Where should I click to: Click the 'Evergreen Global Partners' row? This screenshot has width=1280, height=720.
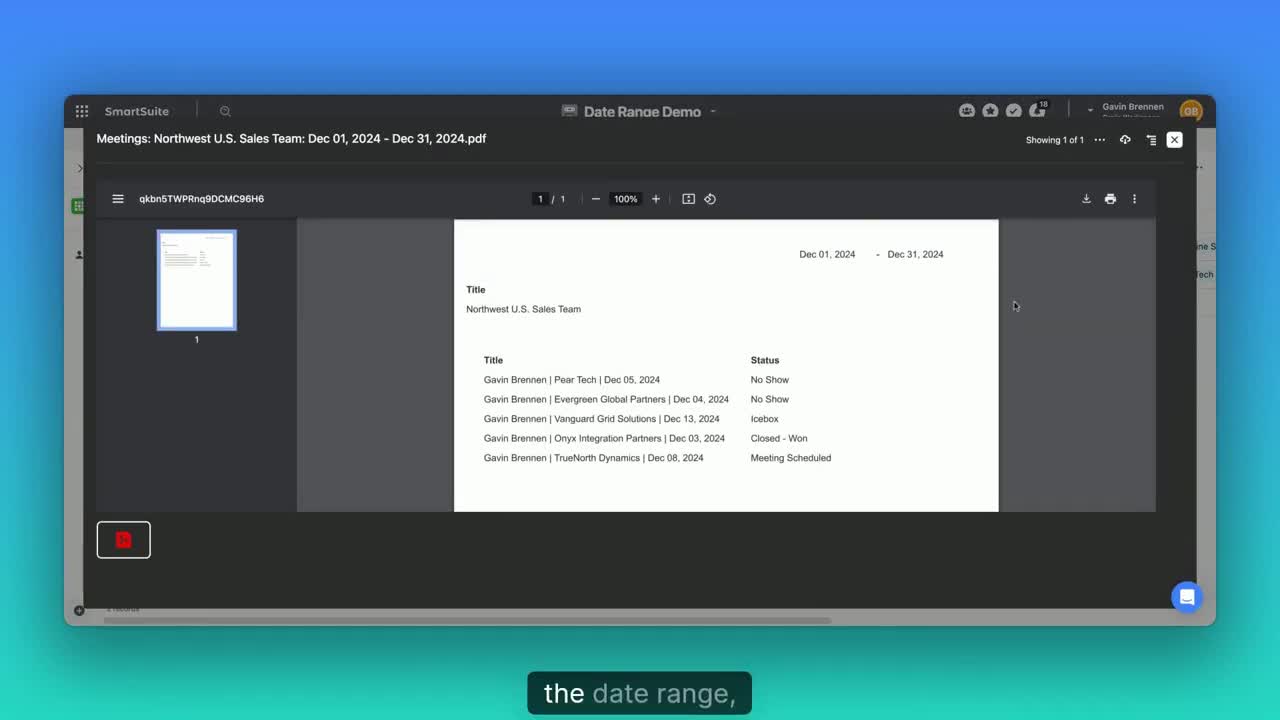[606, 399]
